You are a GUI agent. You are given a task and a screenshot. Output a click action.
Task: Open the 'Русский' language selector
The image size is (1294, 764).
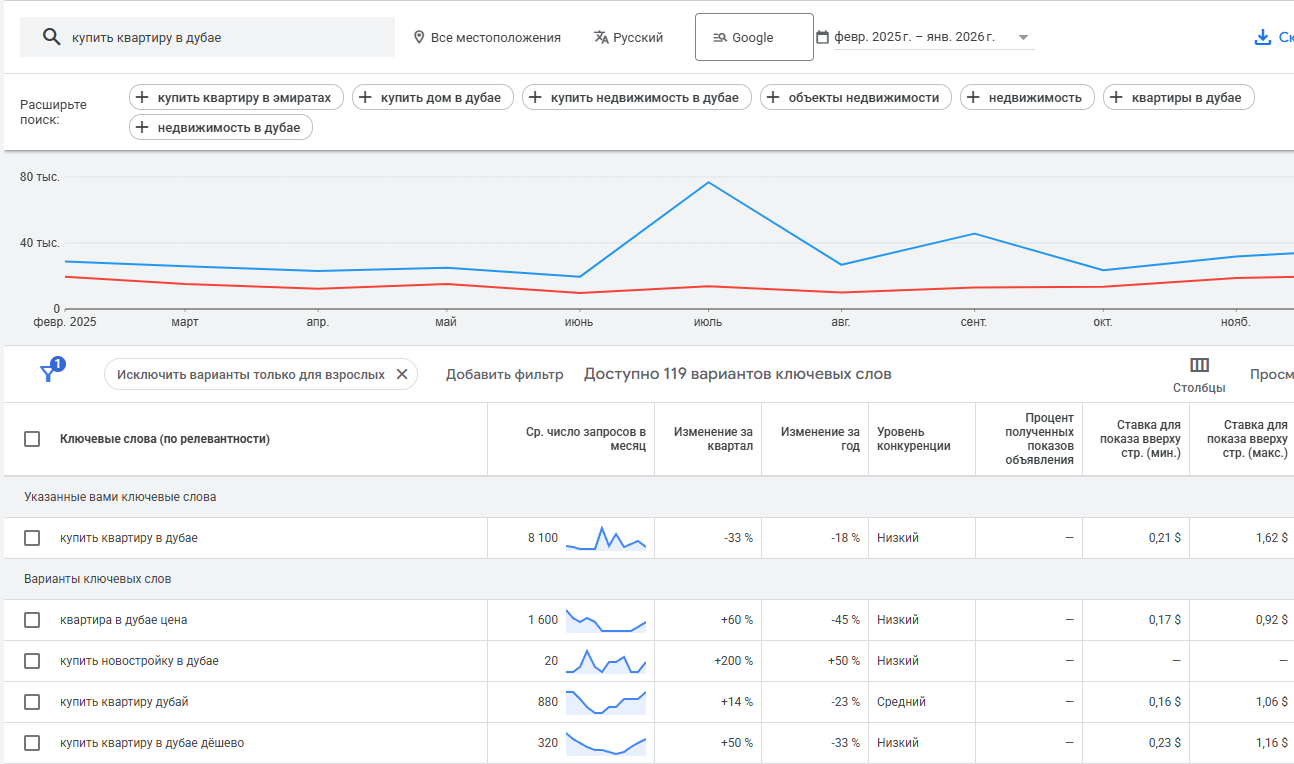[x=628, y=37]
